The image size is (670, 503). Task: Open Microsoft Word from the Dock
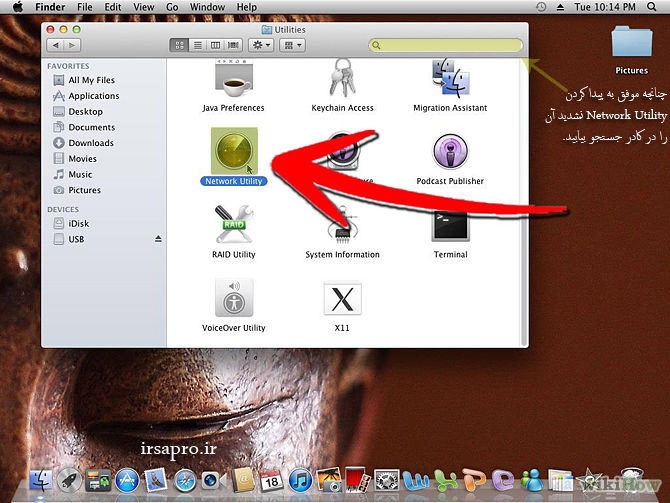pos(416,480)
